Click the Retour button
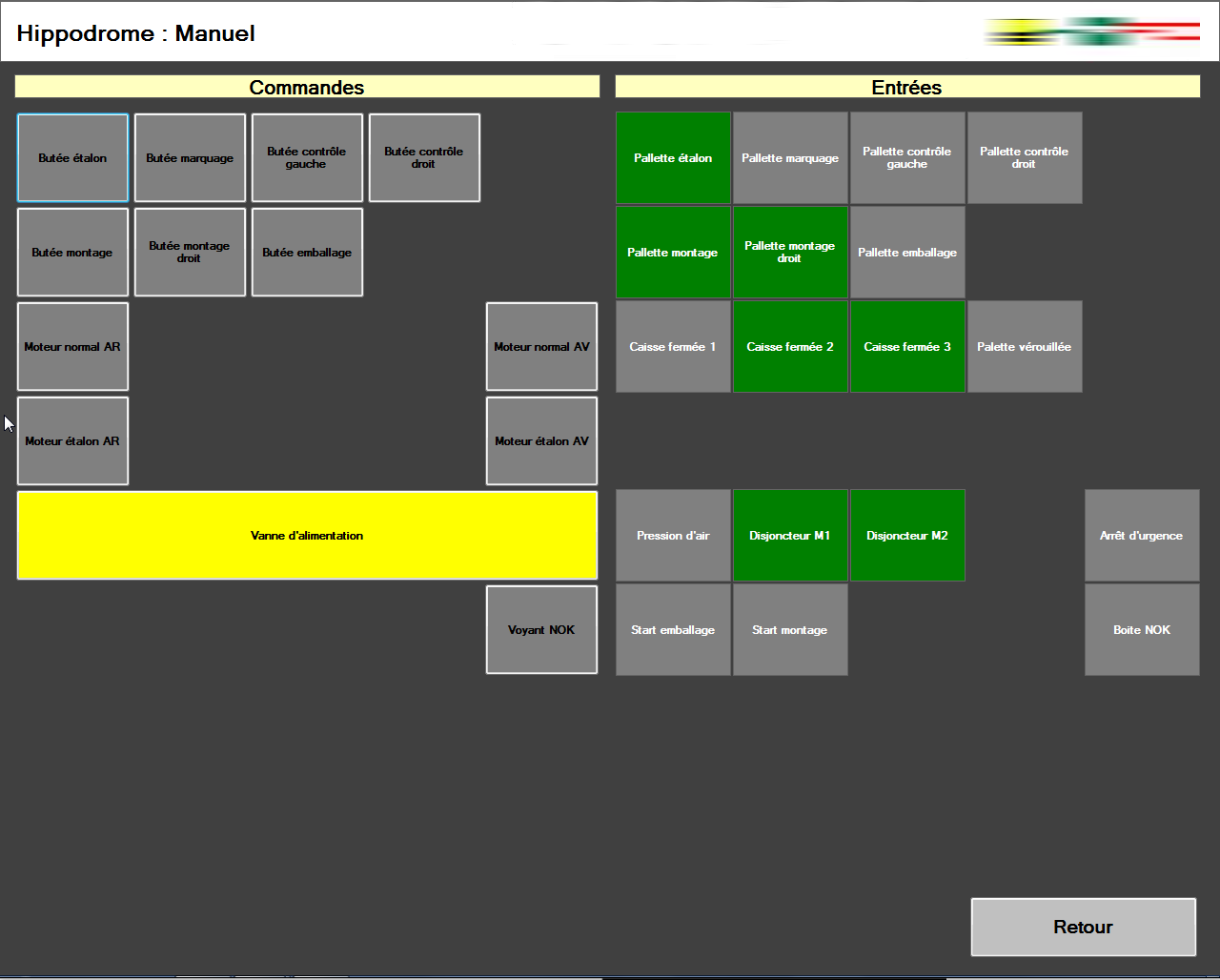The height and width of the screenshot is (980, 1220). pyautogui.click(x=1083, y=927)
